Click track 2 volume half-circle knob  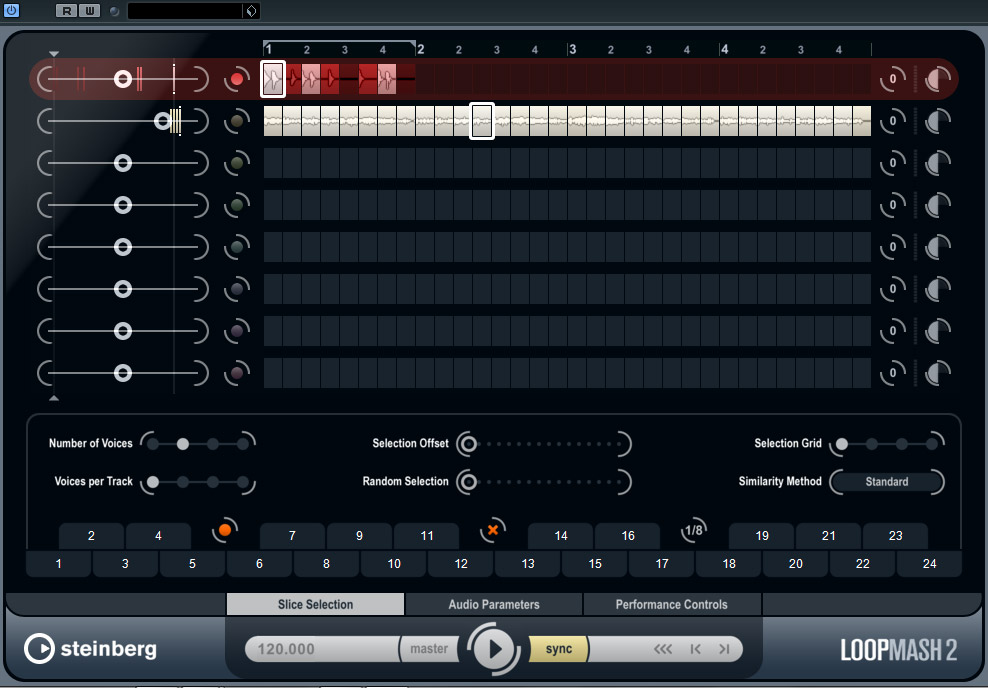pyautogui.click(x=937, y=121)
